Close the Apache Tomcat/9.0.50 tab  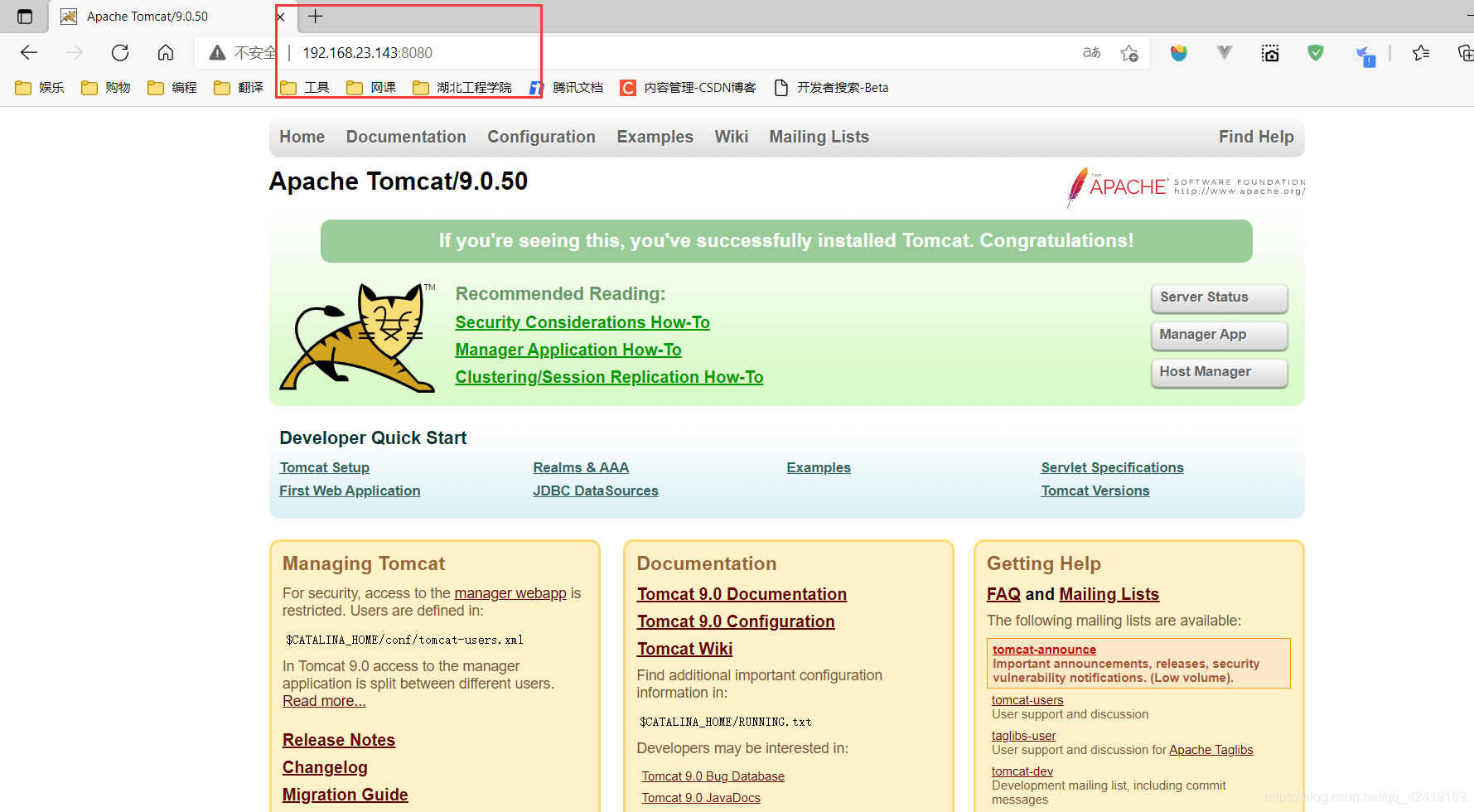tap(281, 17)
